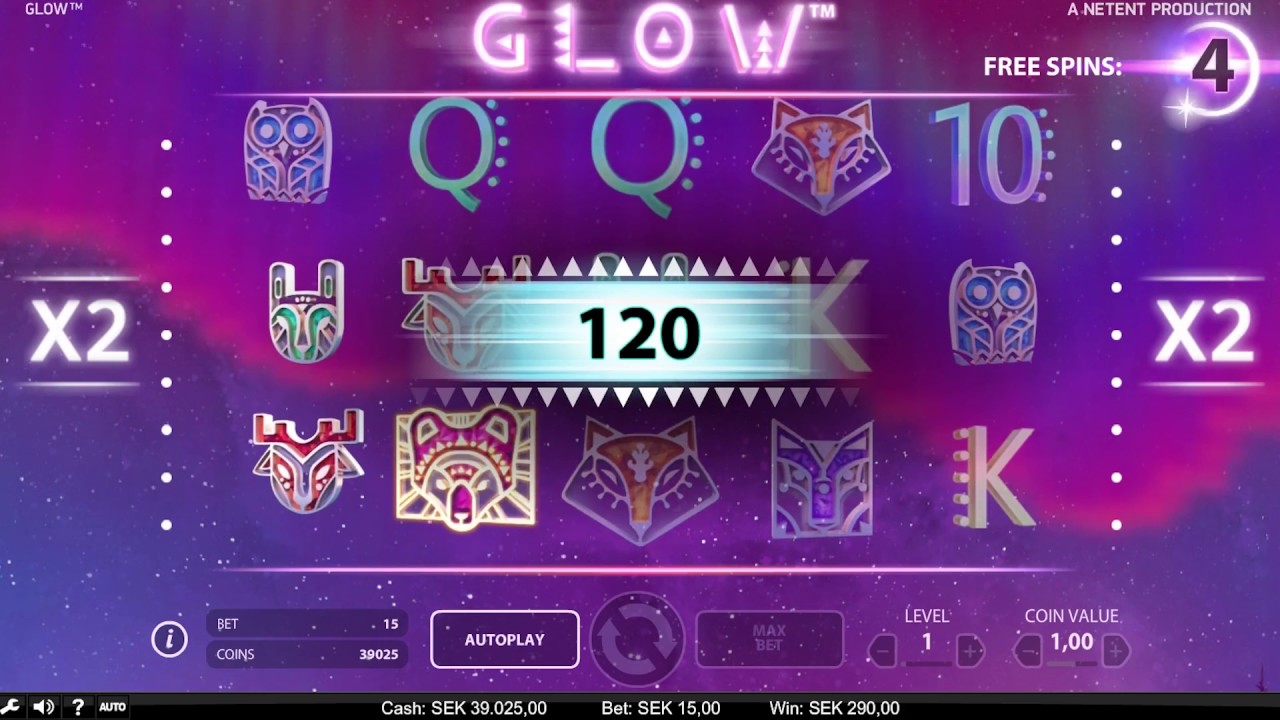Increase bet level with plus
The height and width of the screenshot is (720, 1280).
click(970, 652)
